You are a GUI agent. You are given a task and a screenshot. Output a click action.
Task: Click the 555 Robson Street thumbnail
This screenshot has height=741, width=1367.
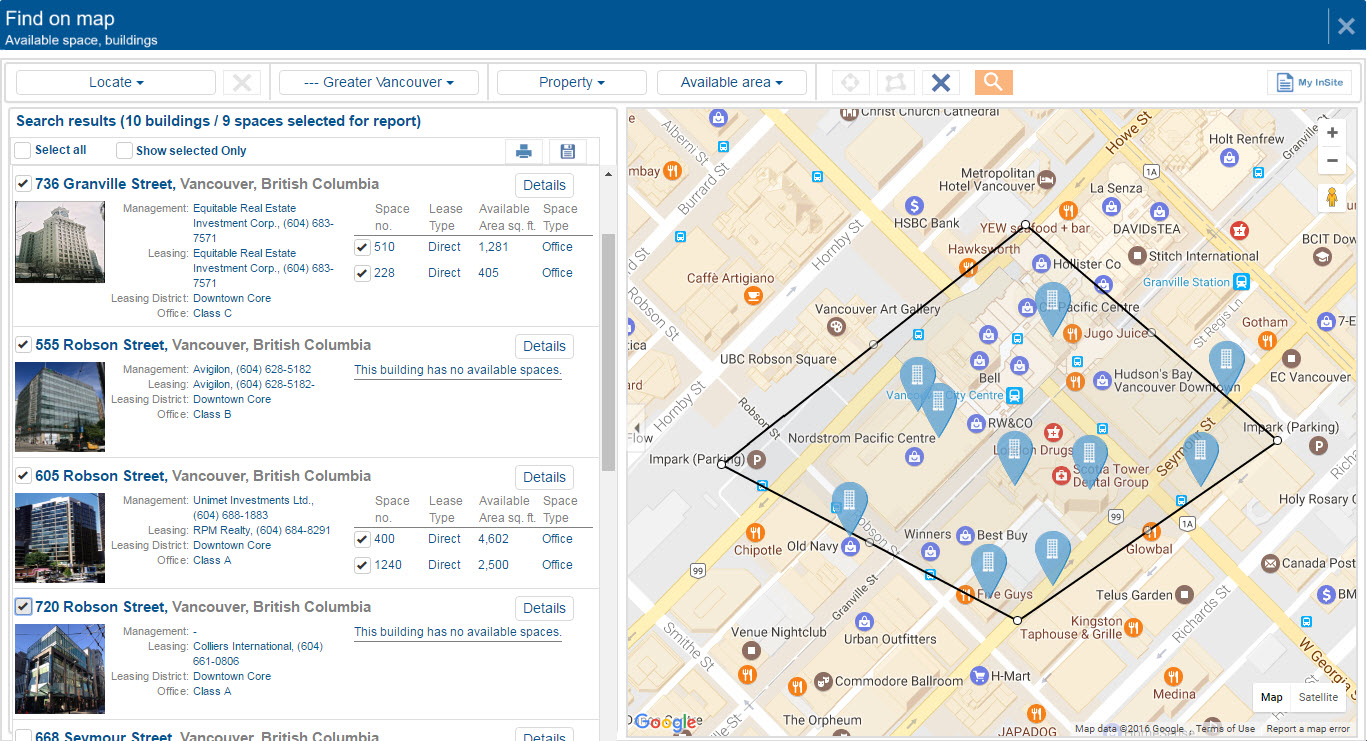pyautogui.click(x=60, y=407)
